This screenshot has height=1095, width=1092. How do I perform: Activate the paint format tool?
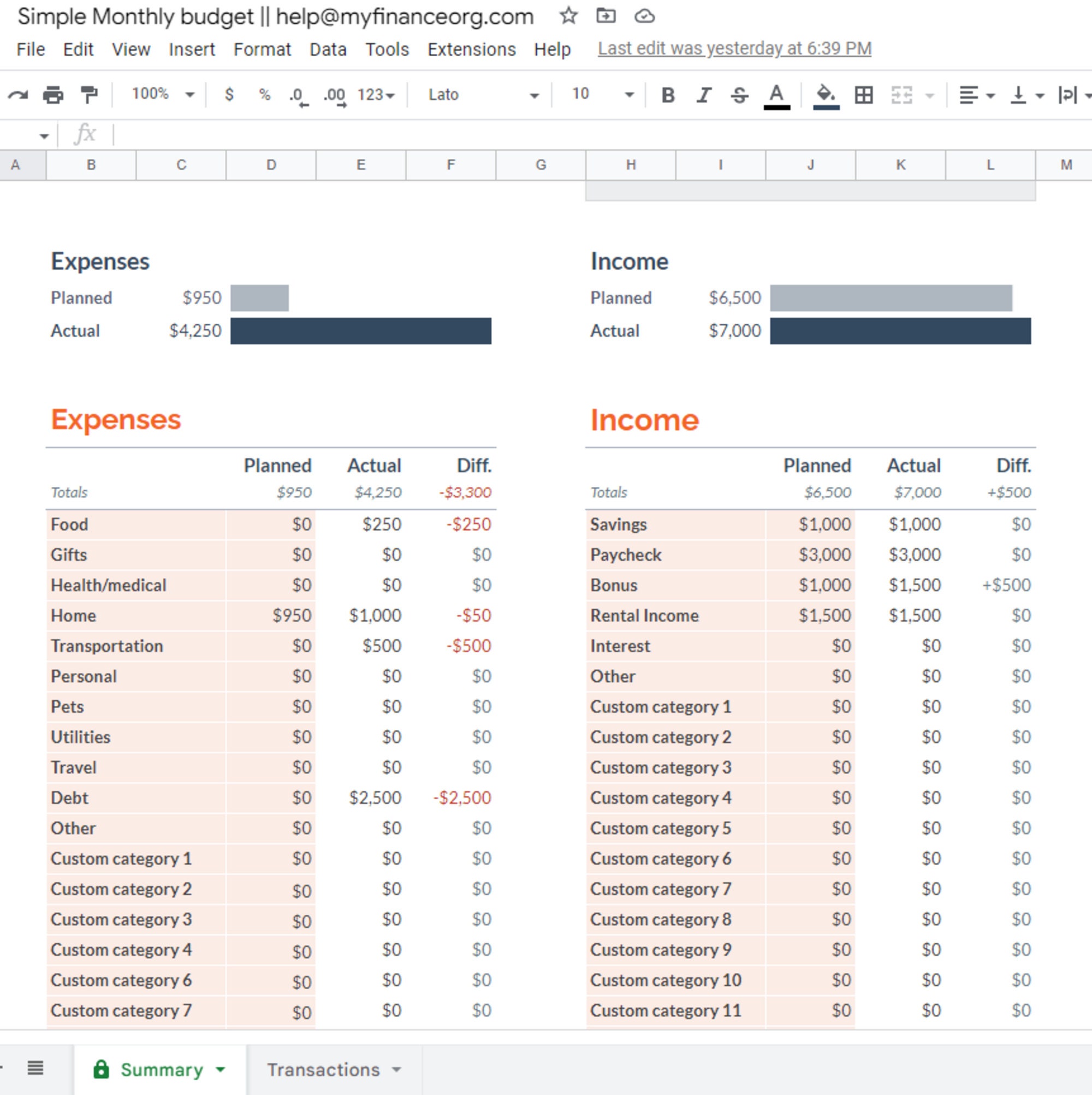pyautogui.click(x=89, y=94)
